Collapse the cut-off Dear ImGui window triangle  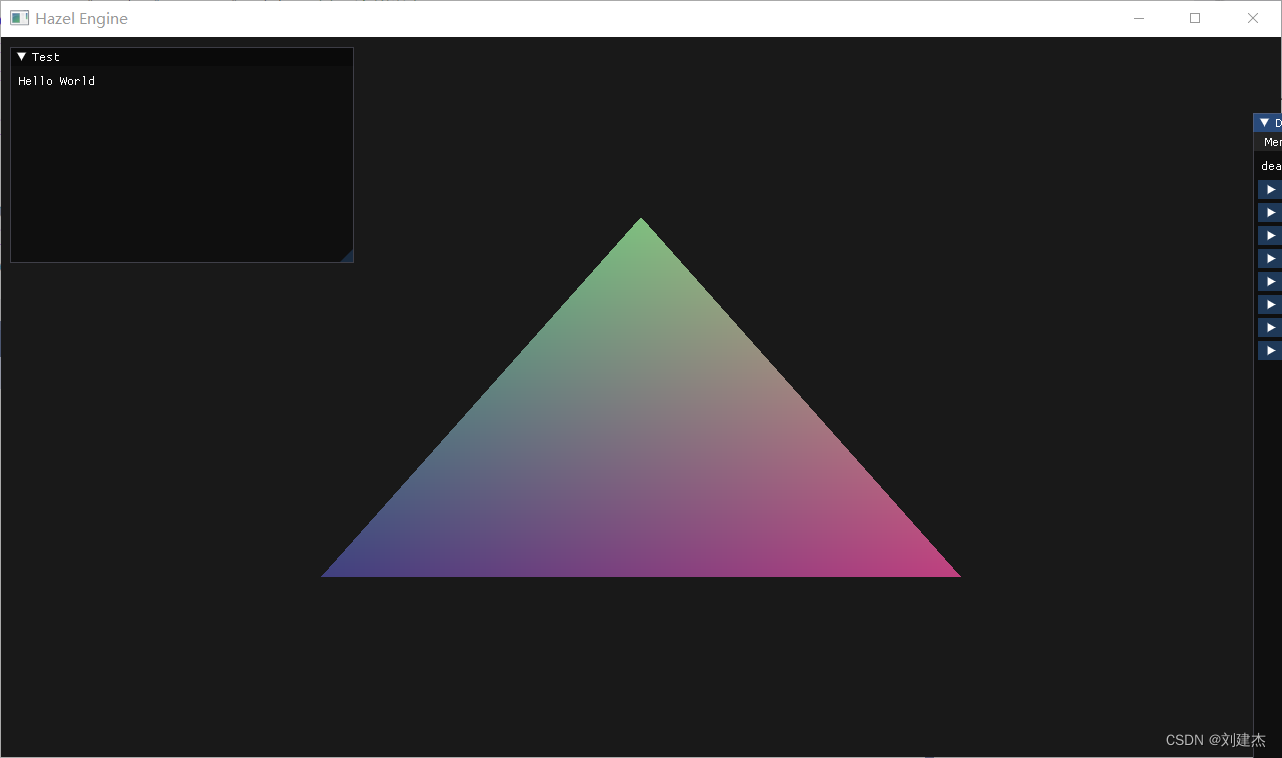click(1264, 123)
